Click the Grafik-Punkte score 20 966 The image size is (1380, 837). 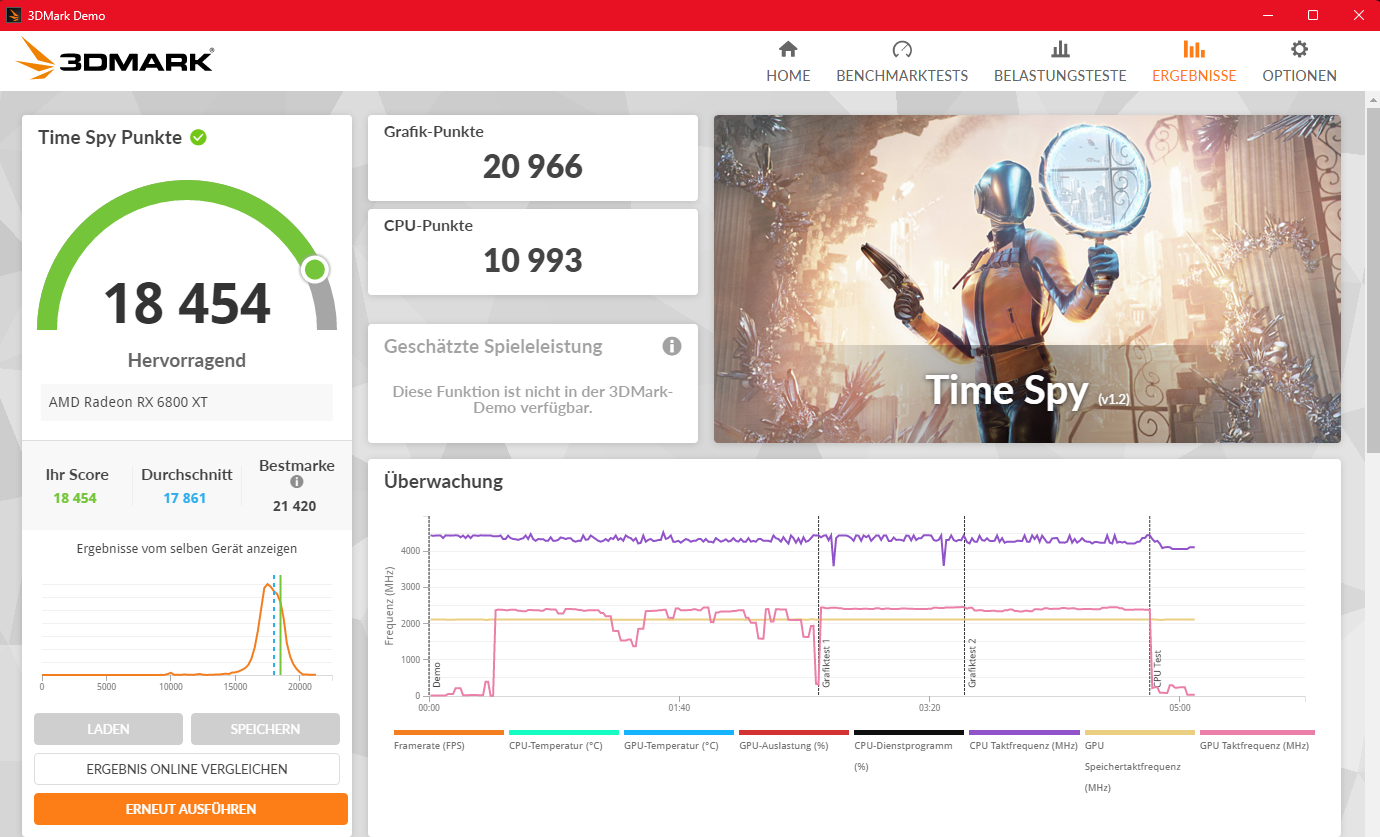pos(533,167)
